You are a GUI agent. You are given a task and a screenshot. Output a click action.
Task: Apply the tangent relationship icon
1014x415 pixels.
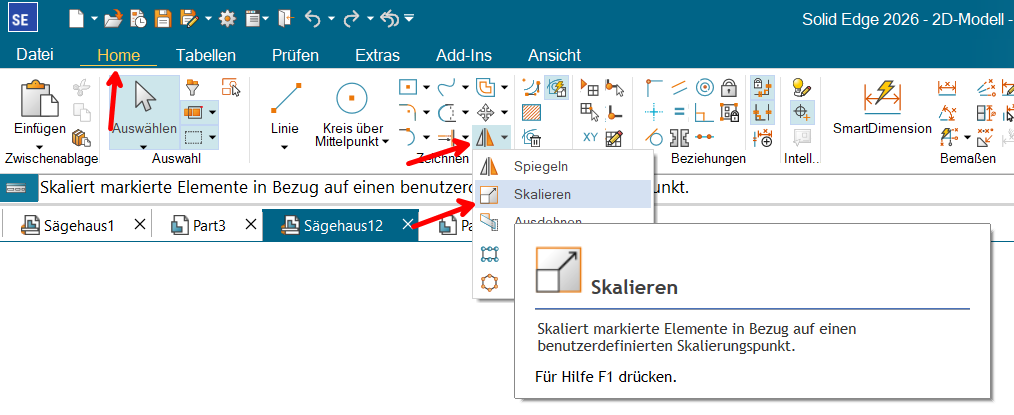click(x=654, y=137)
